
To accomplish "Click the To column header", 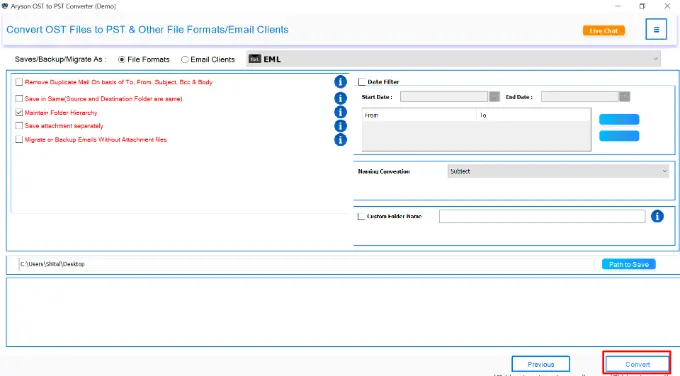I will pos(533,115).
